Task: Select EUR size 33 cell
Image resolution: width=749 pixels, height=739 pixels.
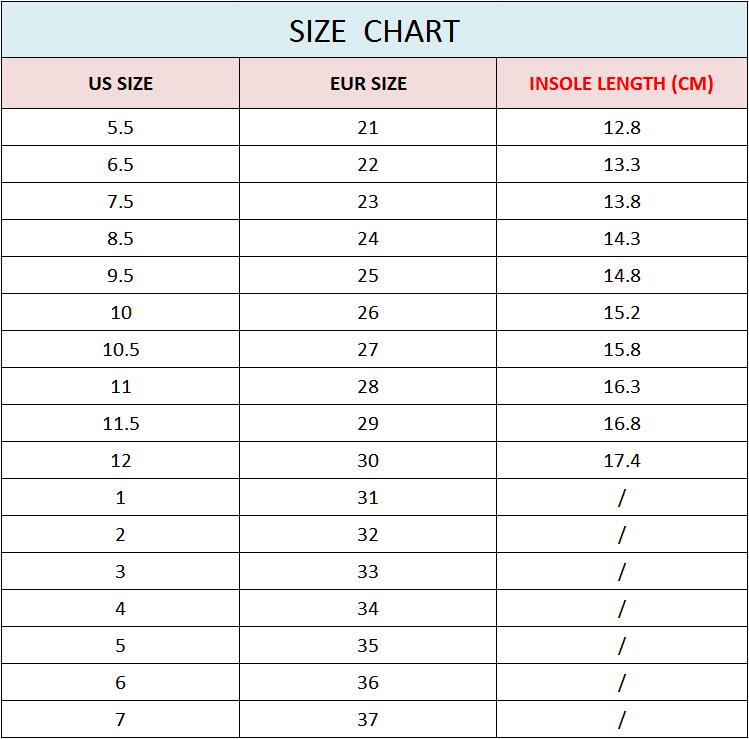Action: 368,572
